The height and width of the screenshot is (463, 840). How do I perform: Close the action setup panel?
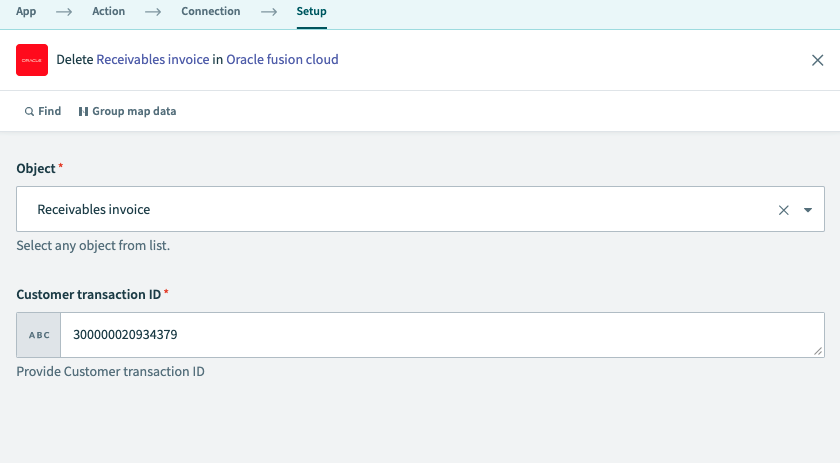(817, 60)
